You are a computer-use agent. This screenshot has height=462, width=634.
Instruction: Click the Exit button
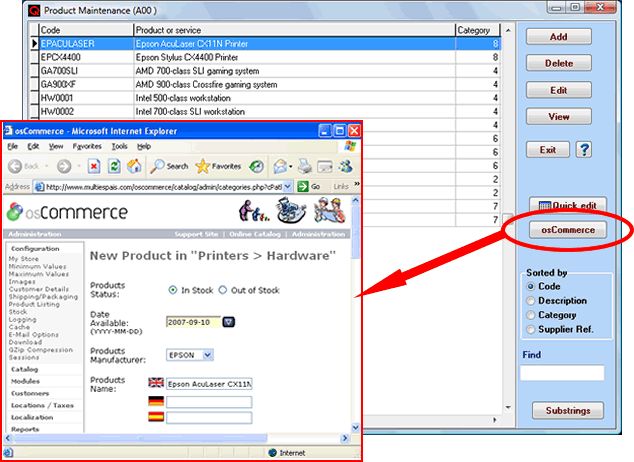tap(547, 150)
